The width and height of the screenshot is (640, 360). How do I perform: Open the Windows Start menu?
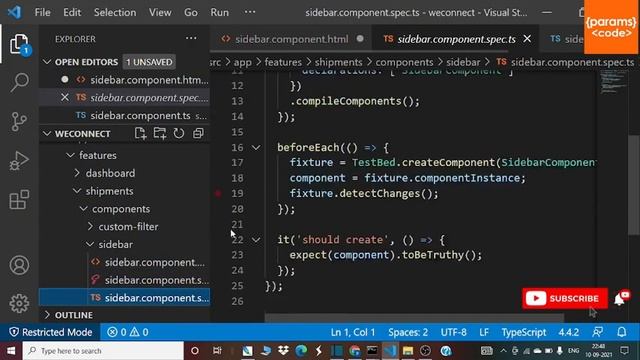(11, 351)
